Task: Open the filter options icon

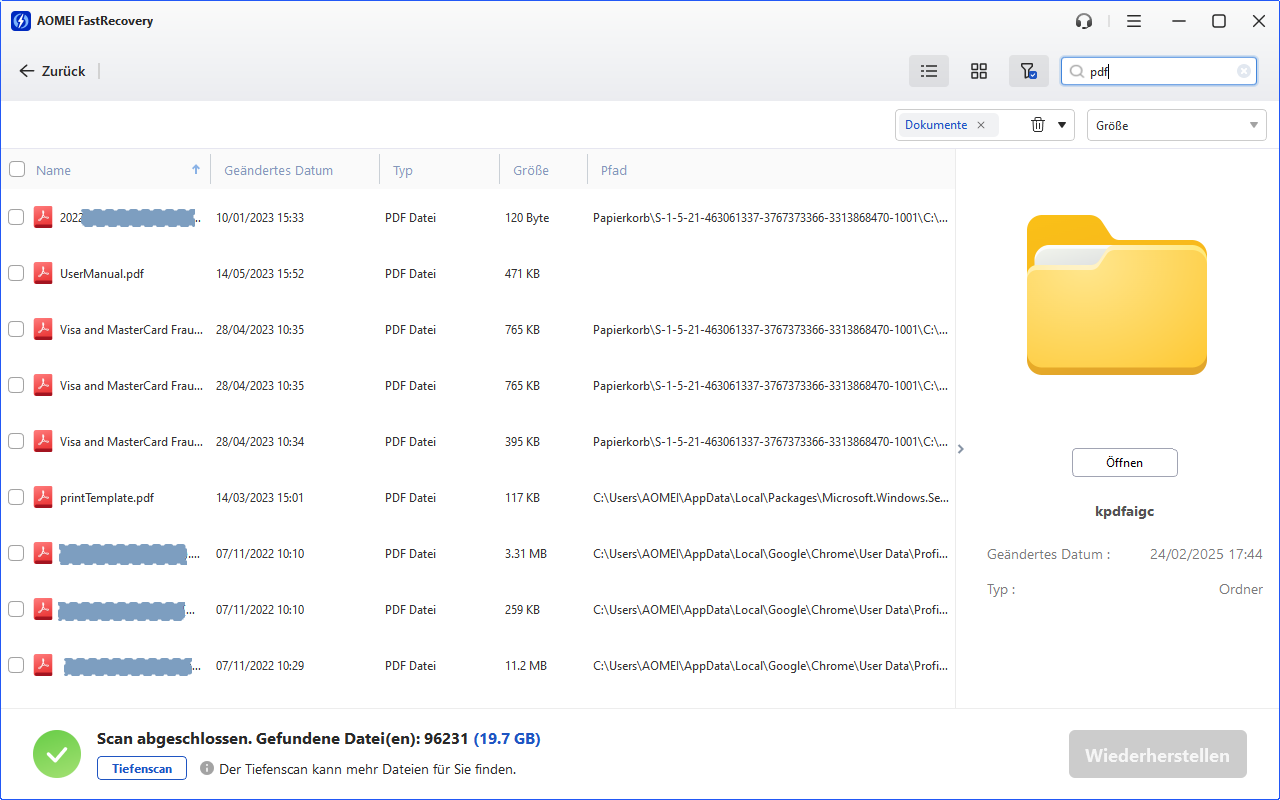Action: (1028, 71)
